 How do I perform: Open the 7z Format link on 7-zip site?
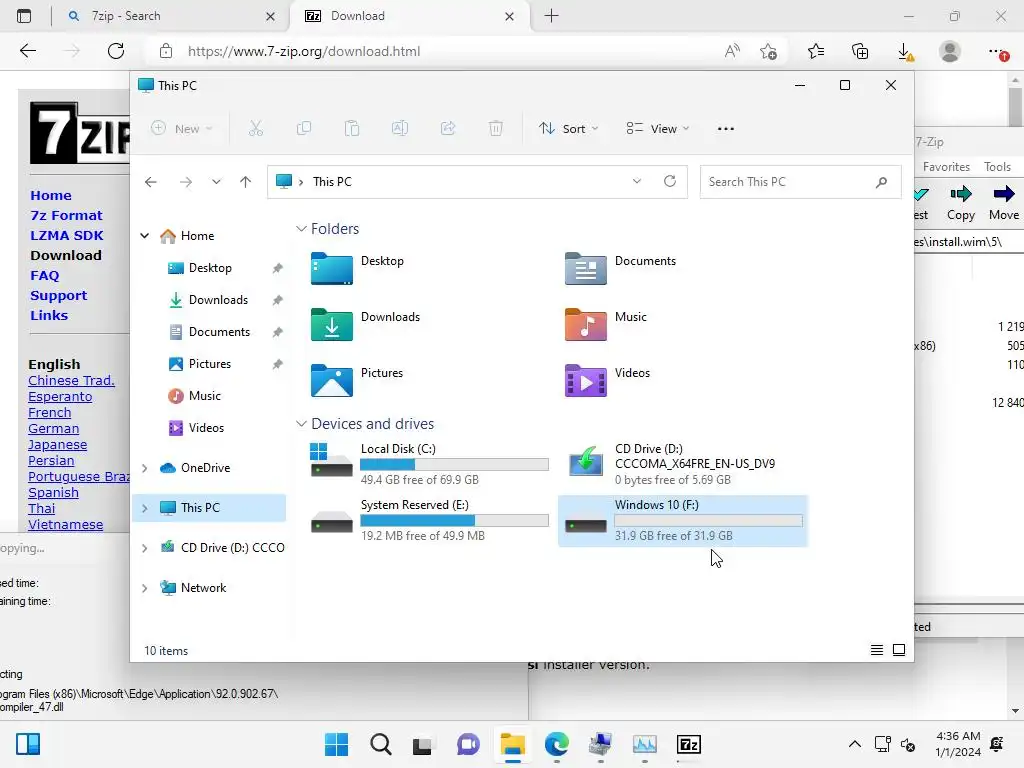click(66, 216)
